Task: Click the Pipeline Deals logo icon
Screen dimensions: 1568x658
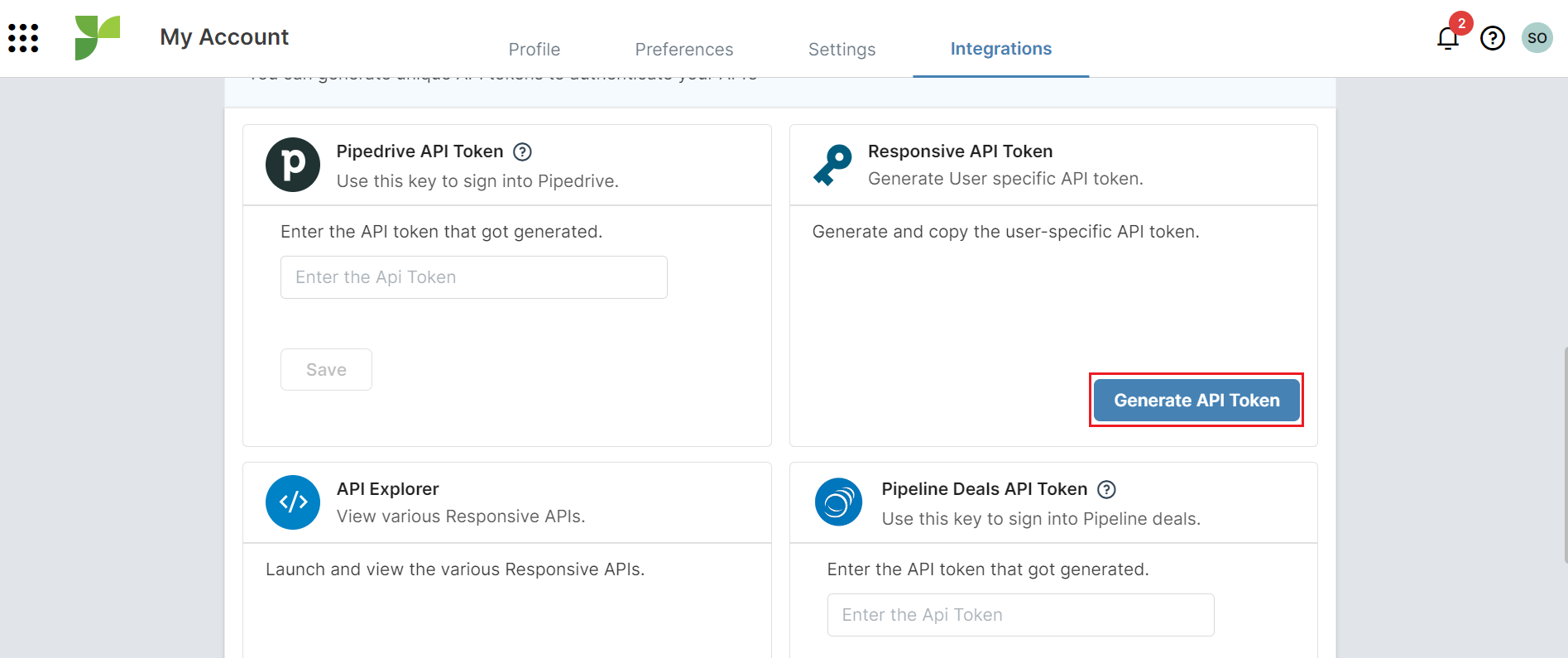Action: coord(838,502)
